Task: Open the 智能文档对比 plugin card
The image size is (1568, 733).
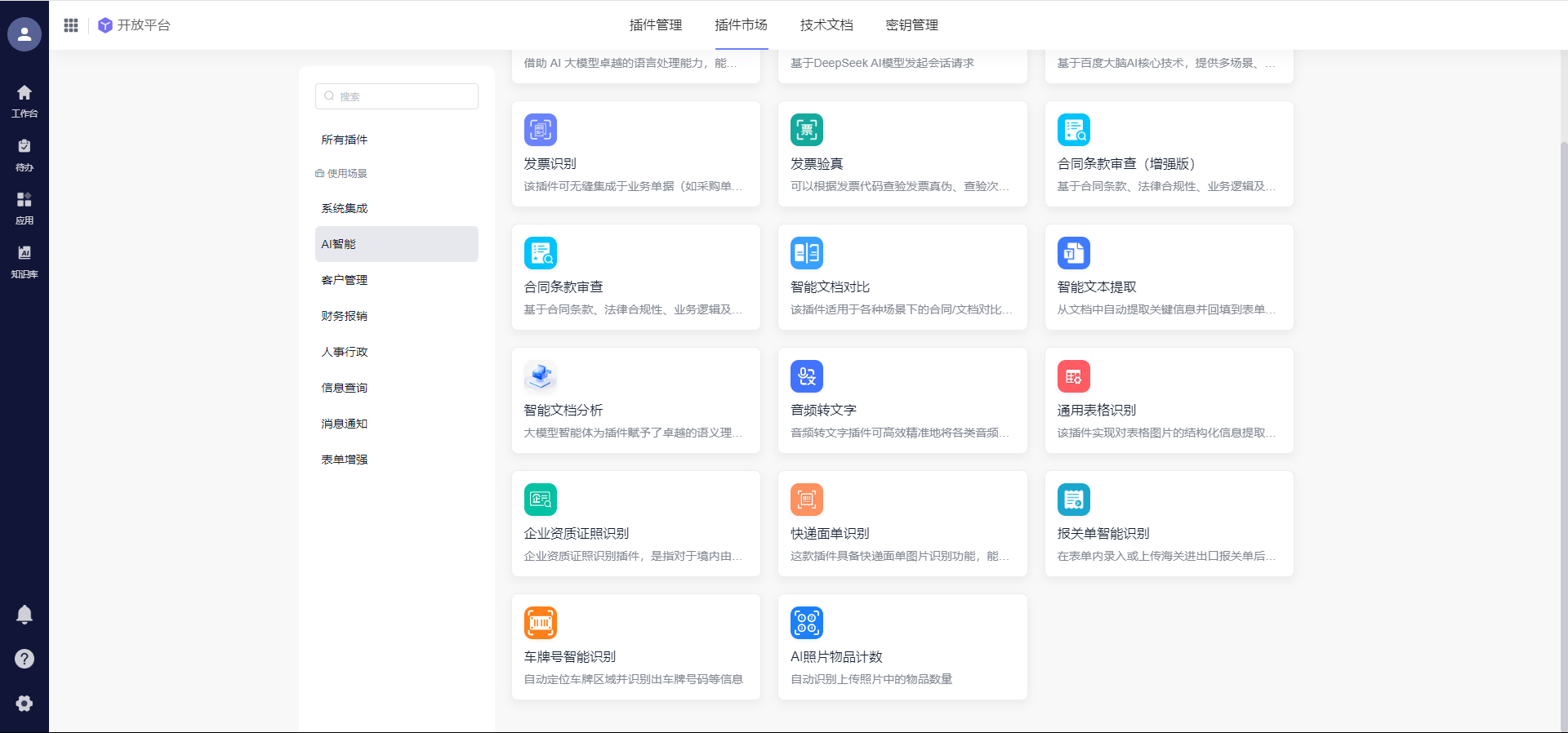Action: click(x=902, y=278)
